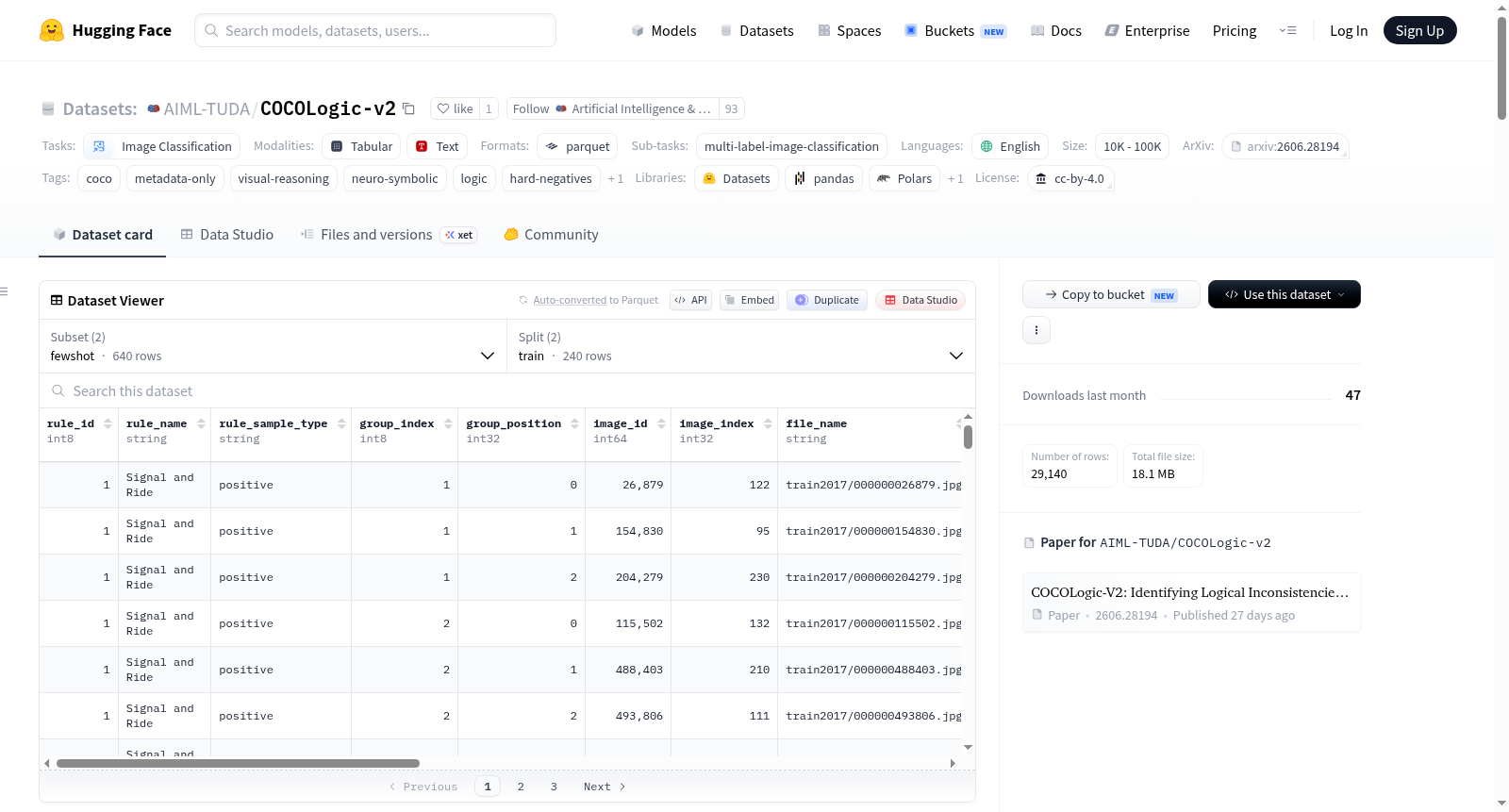Sort by image_index column arrows
Viewport: 1509px width, 812px height.
768,423
